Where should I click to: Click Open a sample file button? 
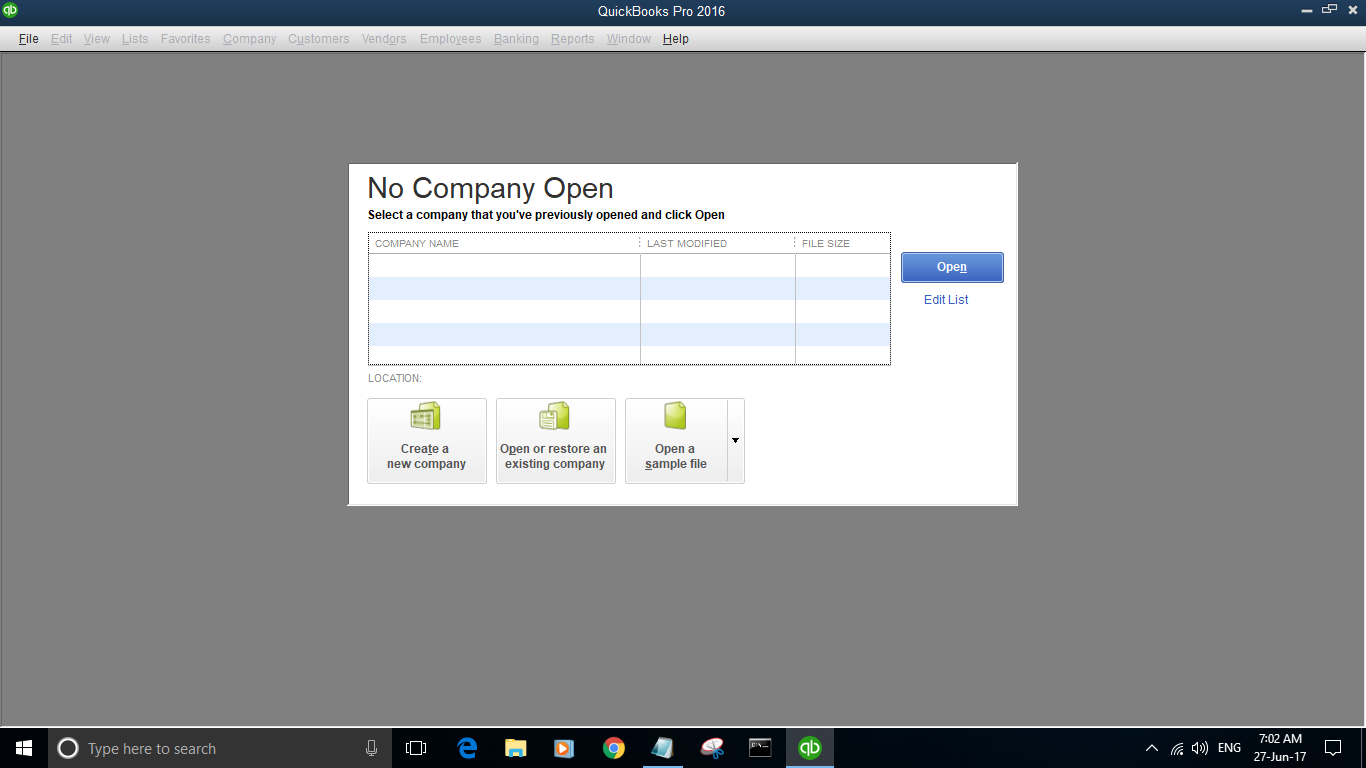[676, 441]
